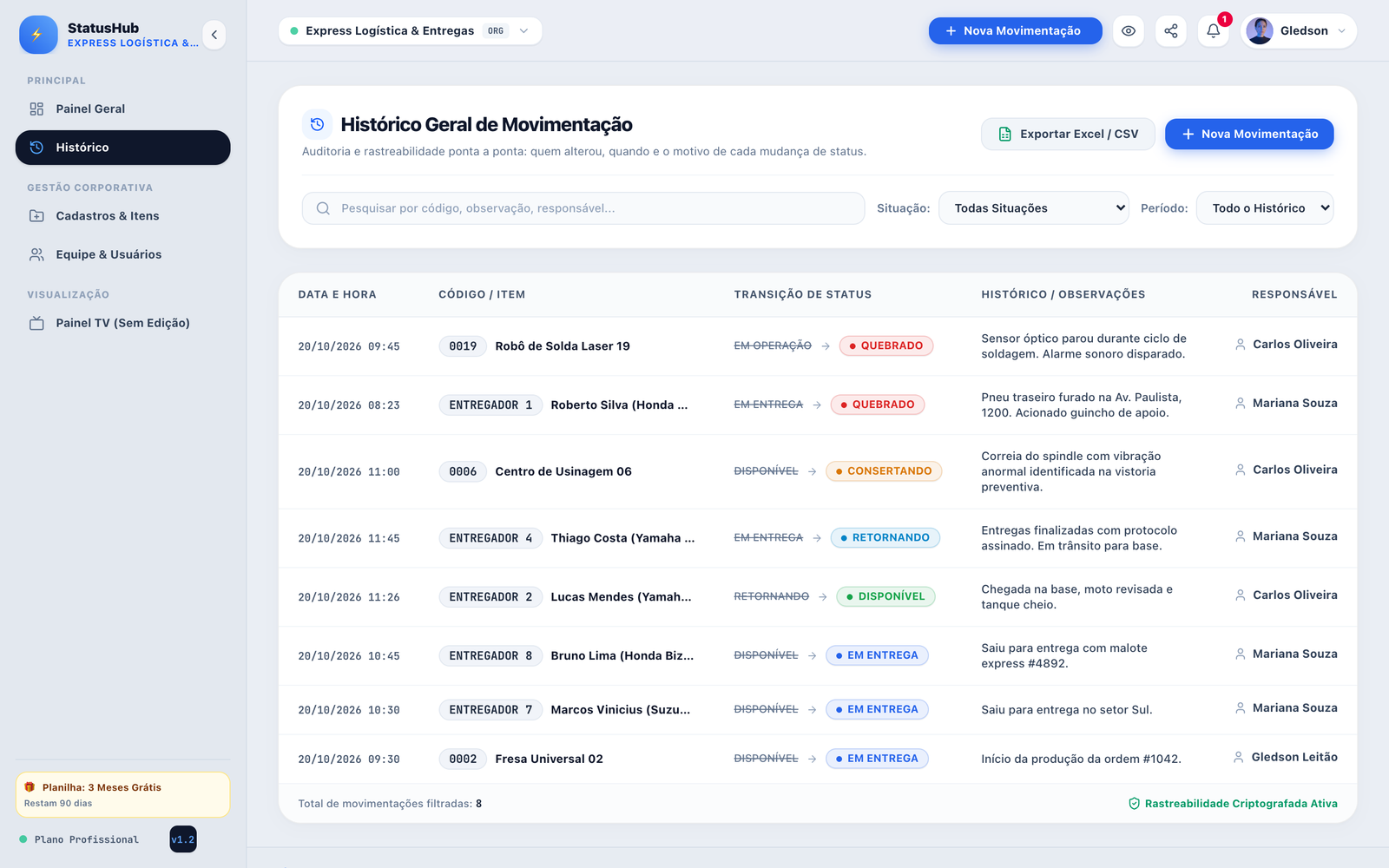Expand the Gledson user menu chevron
The image size is (1389, 868).
point(1342,31)
